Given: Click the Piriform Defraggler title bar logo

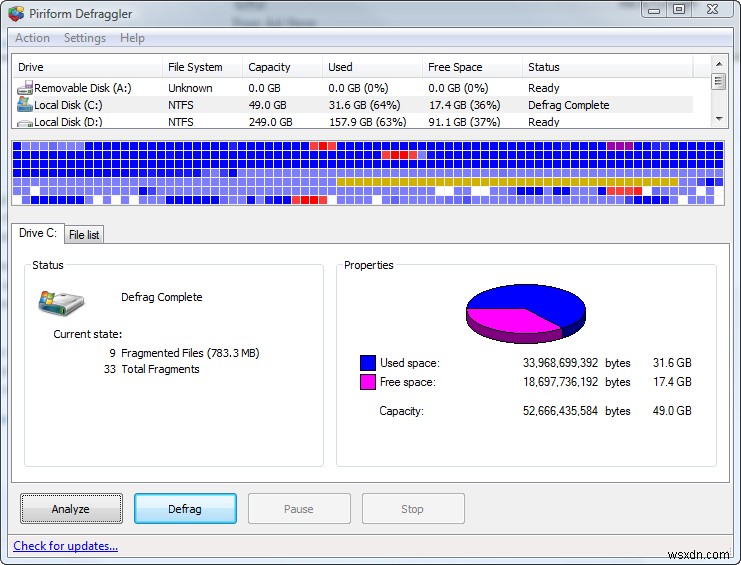Looking at the screenshot, I should click(x=16, y=14).
